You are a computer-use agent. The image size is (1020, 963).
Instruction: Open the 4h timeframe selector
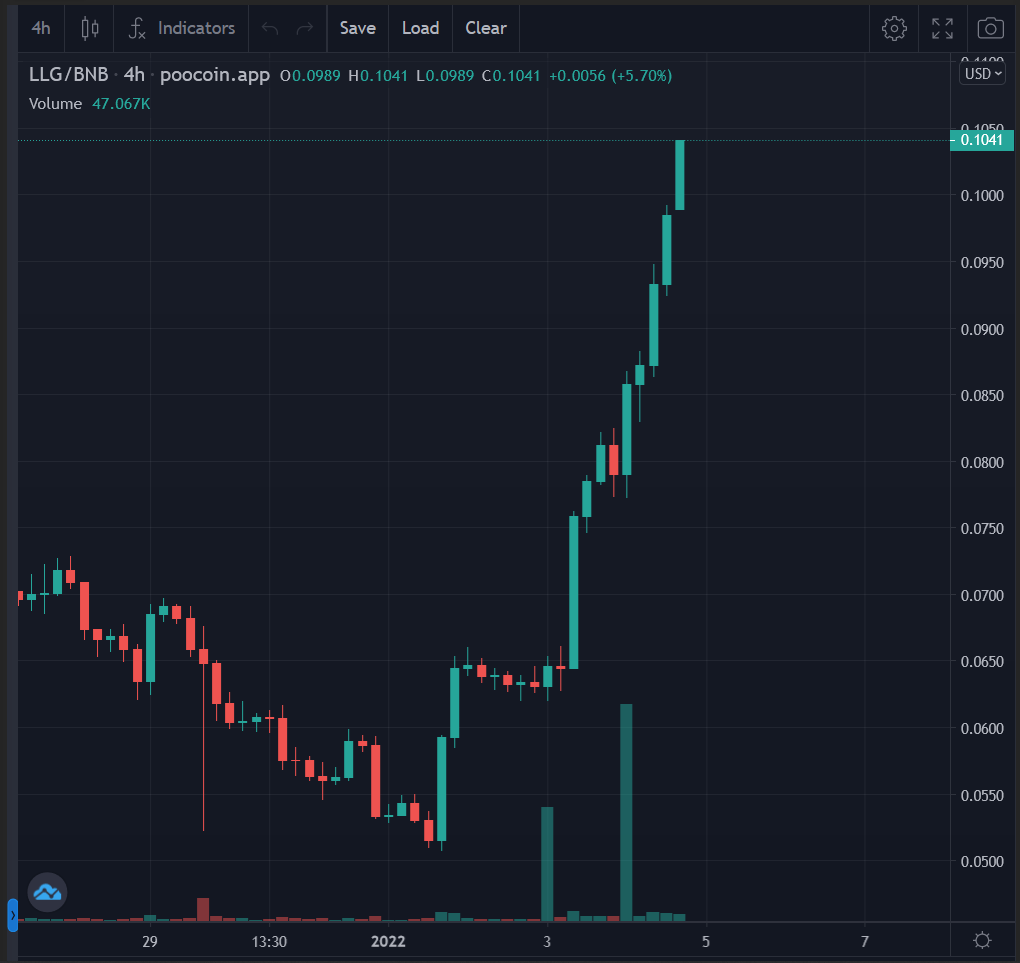pyautogui.click(x=41, y=28)
